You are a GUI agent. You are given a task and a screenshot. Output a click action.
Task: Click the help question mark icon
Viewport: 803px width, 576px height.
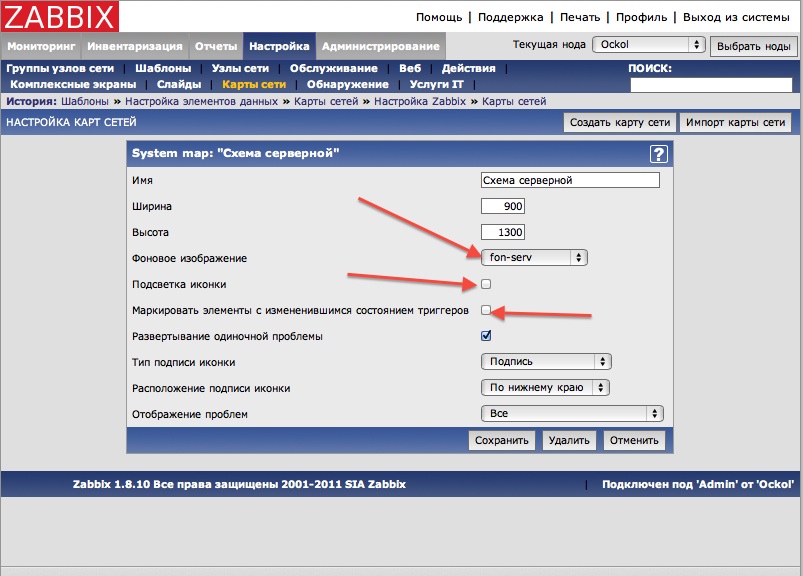click(x=658, y=153)
